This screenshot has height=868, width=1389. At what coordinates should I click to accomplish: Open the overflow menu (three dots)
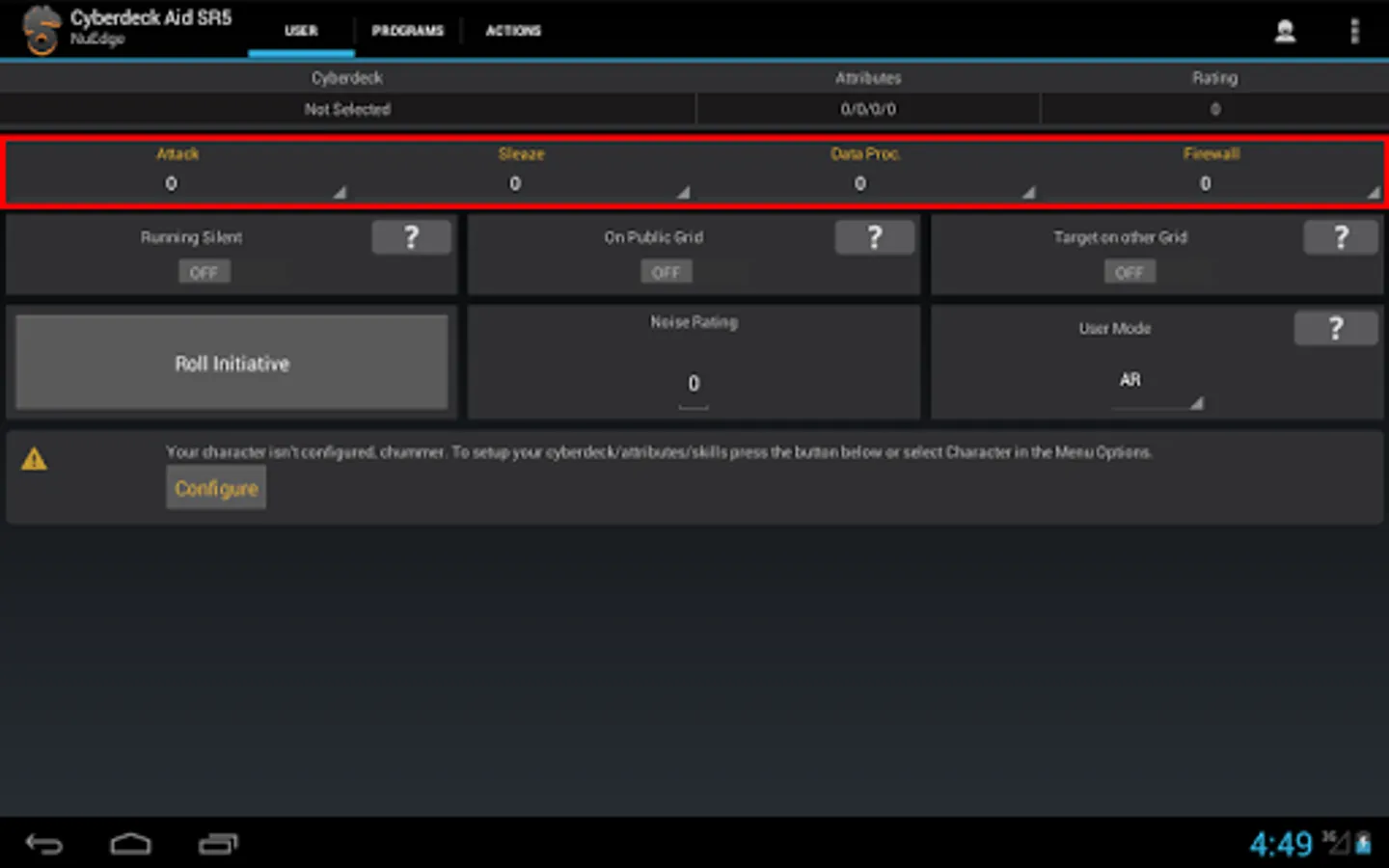point(1354,31)
